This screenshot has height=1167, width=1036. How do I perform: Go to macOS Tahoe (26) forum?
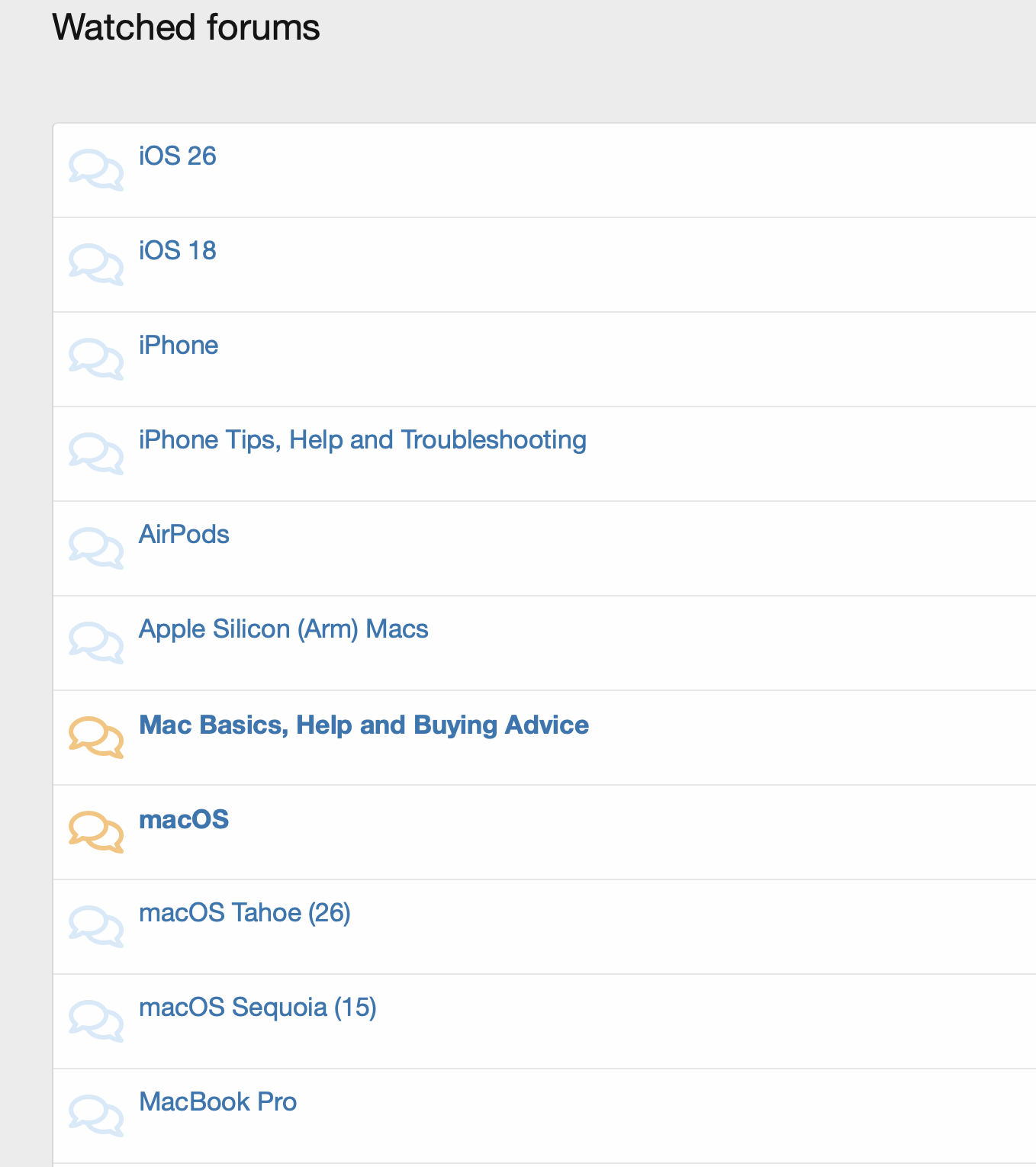click(245, 913)
